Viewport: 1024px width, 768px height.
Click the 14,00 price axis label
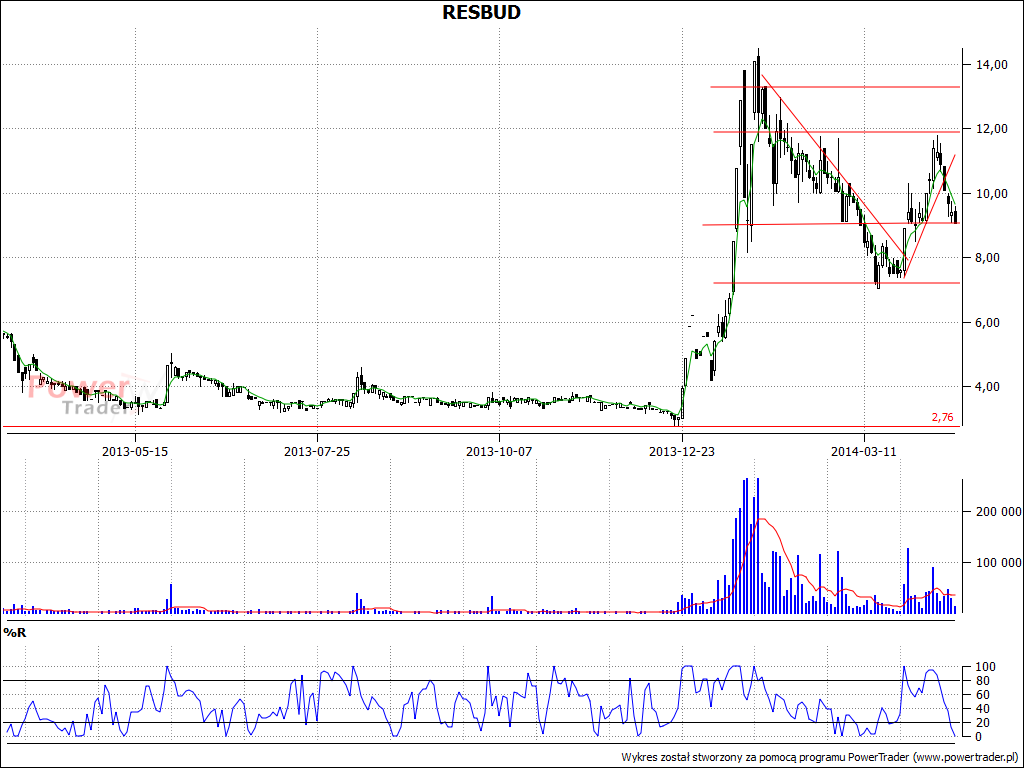(990, 65)
